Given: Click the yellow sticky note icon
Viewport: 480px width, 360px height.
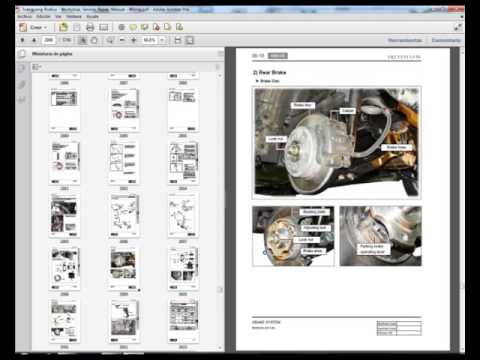Looking at the screenshot, I should 133,27.
